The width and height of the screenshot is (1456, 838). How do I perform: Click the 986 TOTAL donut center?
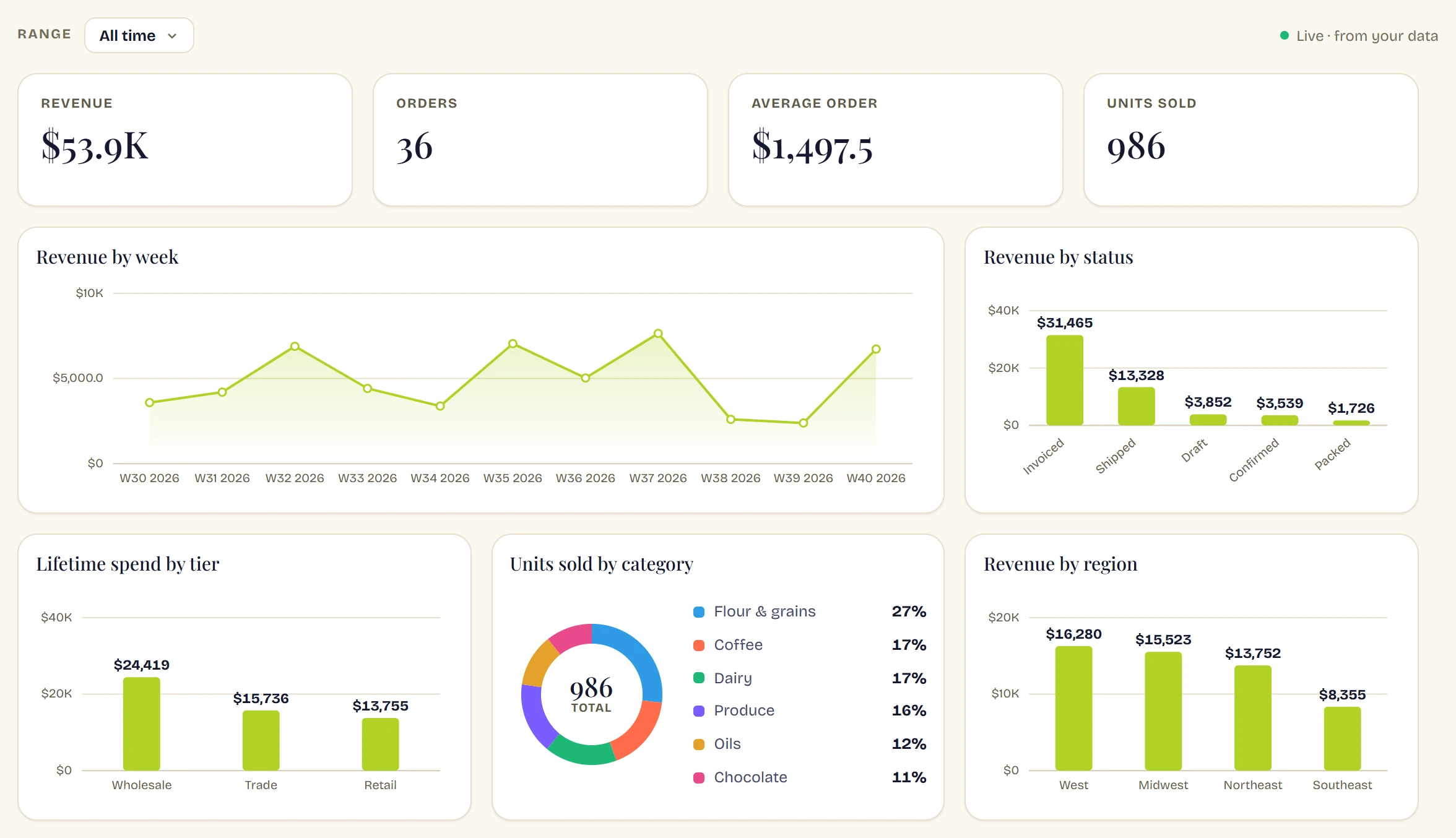(x=591, y=694)
